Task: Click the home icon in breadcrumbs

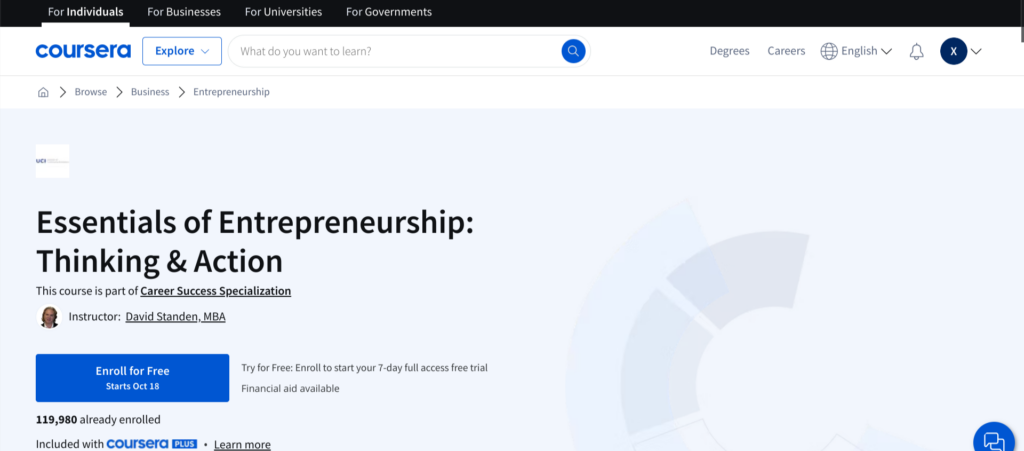Action: tap(43, 92)
